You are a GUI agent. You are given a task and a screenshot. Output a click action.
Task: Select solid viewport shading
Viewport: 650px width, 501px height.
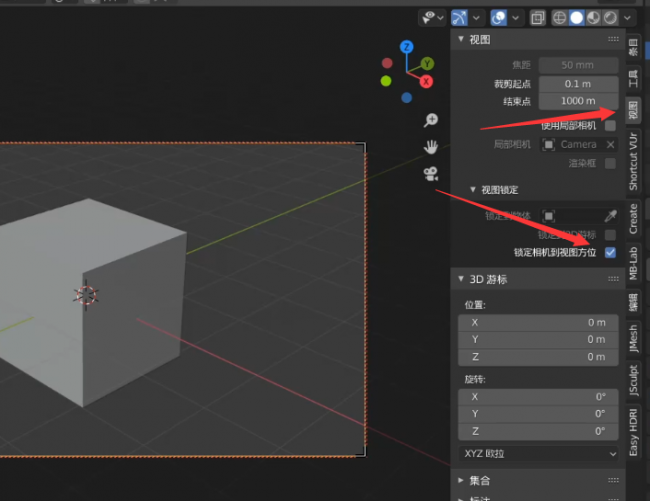tap(577, 18)
